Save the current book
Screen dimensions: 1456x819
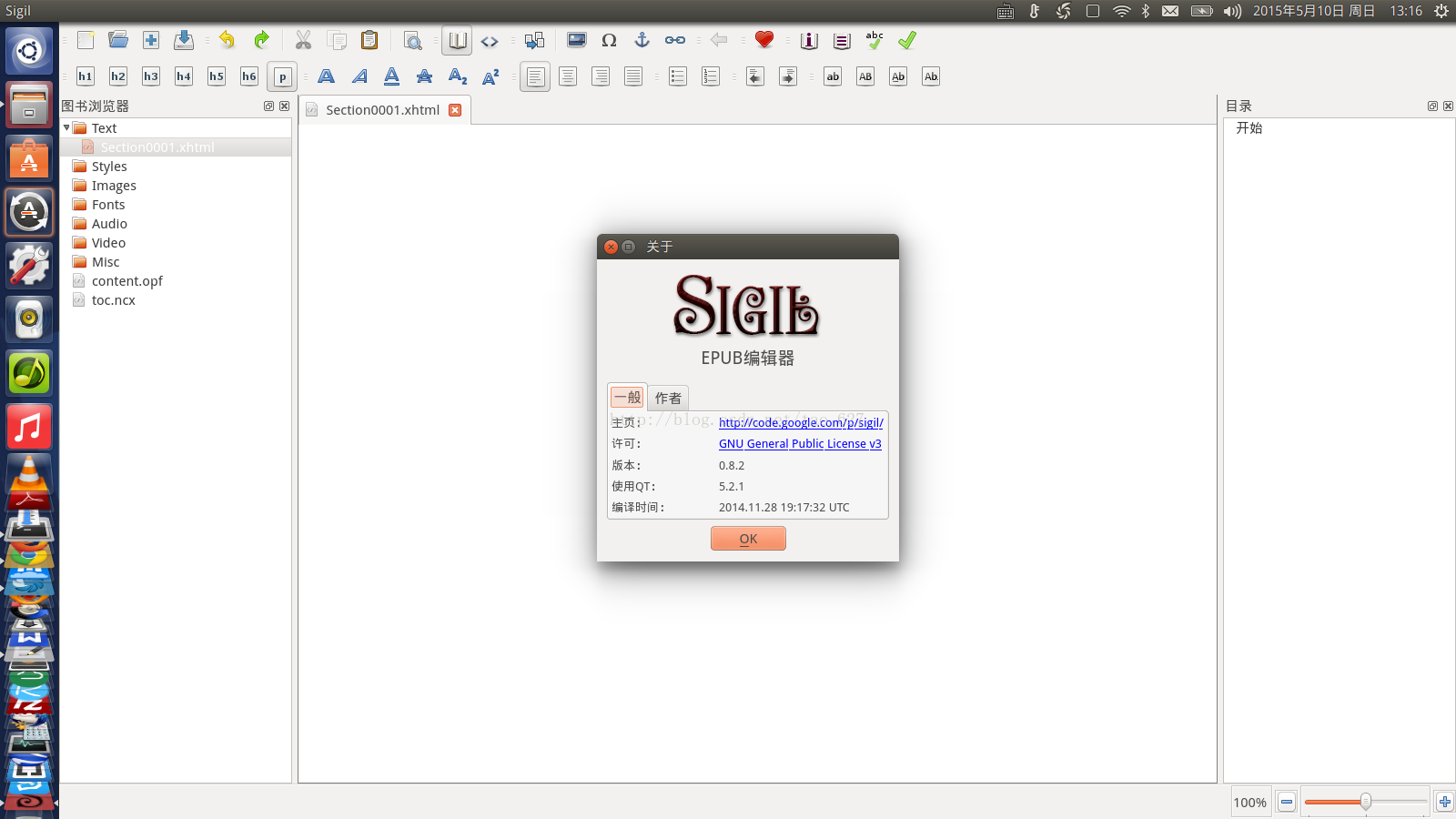184,40
